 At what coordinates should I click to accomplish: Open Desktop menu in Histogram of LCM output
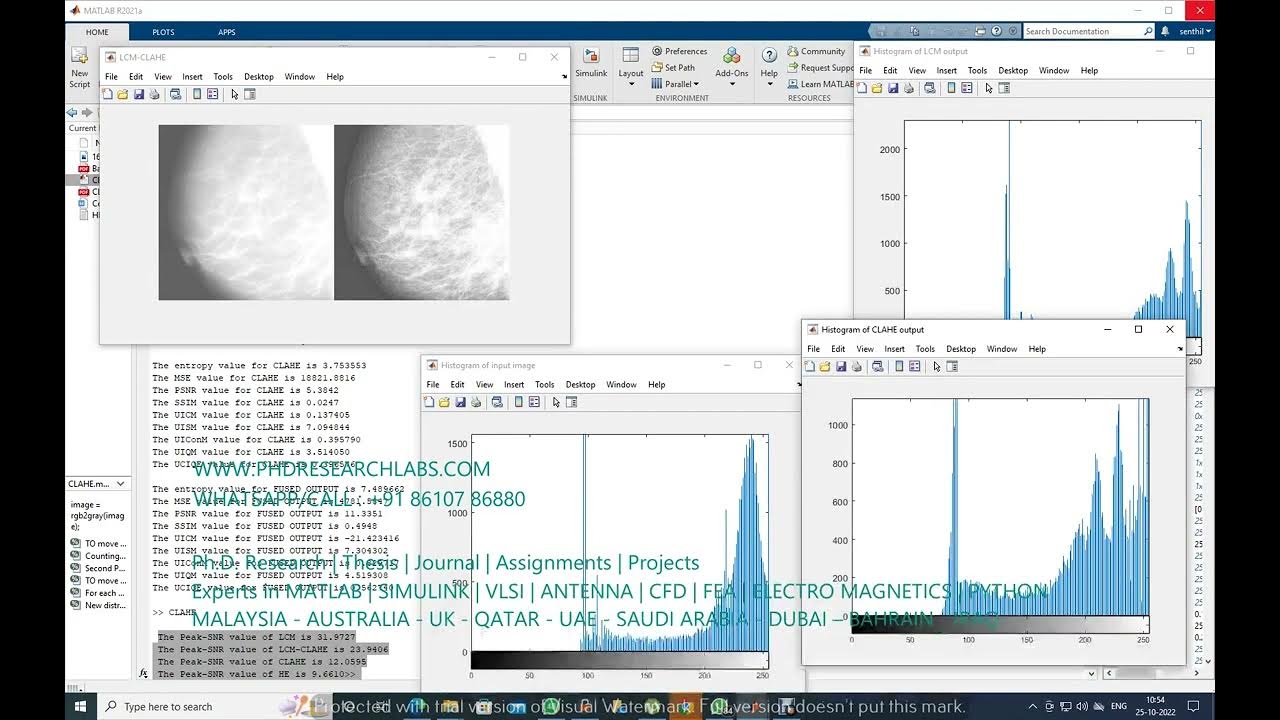click(1013, 71)
